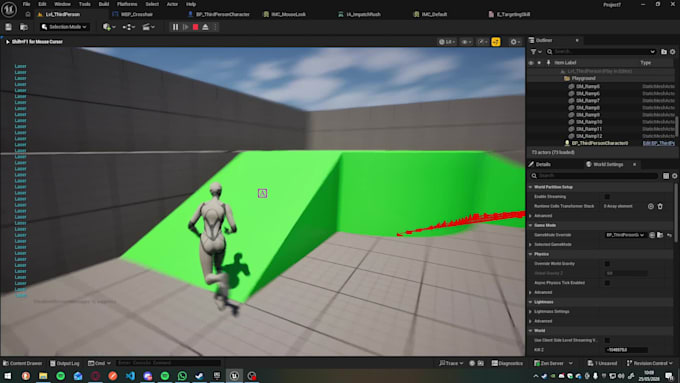The width and height of the screenshot is (680, 383).
Task: Click the Eject from player button
Action: pyautogui.click(x=206, y=27)
